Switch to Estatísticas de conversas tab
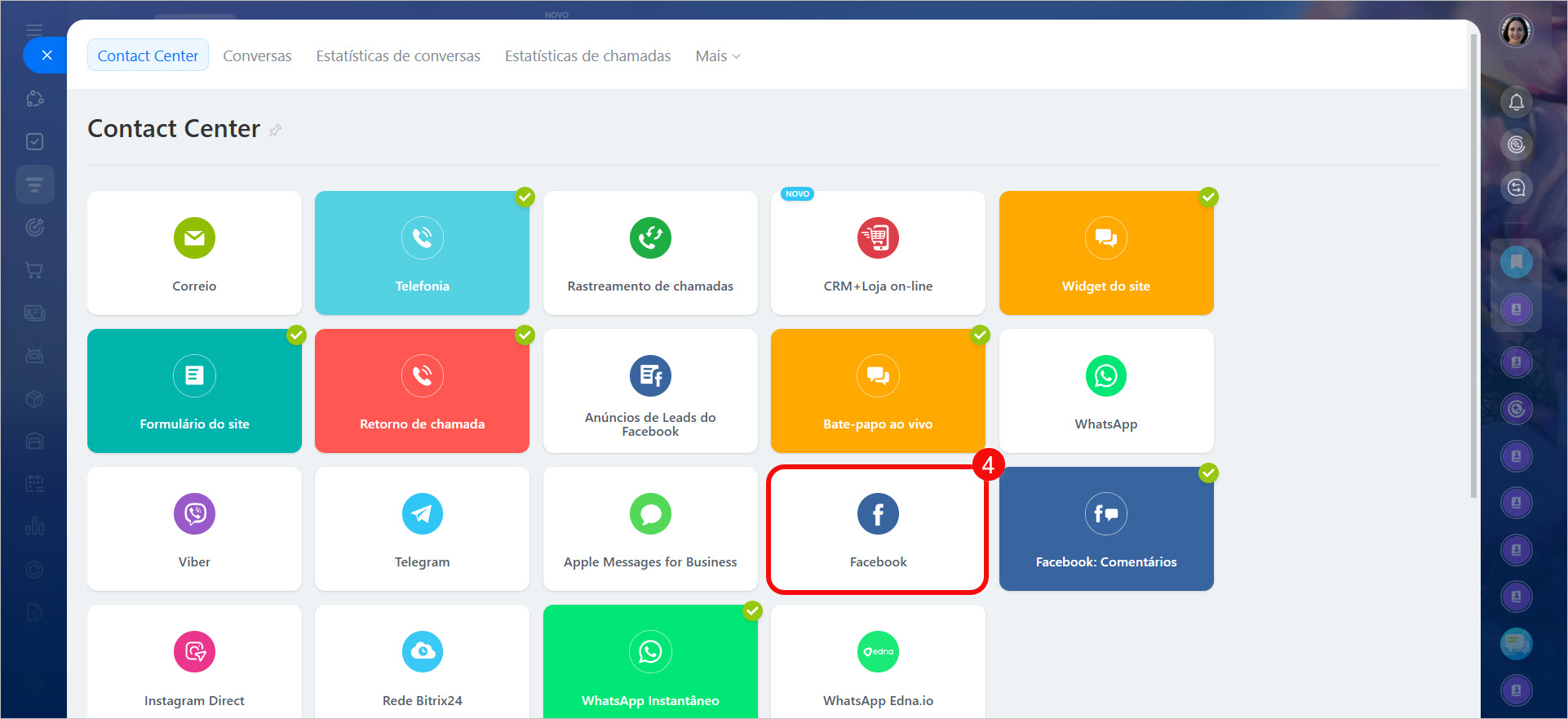 (x=398, y=56)
